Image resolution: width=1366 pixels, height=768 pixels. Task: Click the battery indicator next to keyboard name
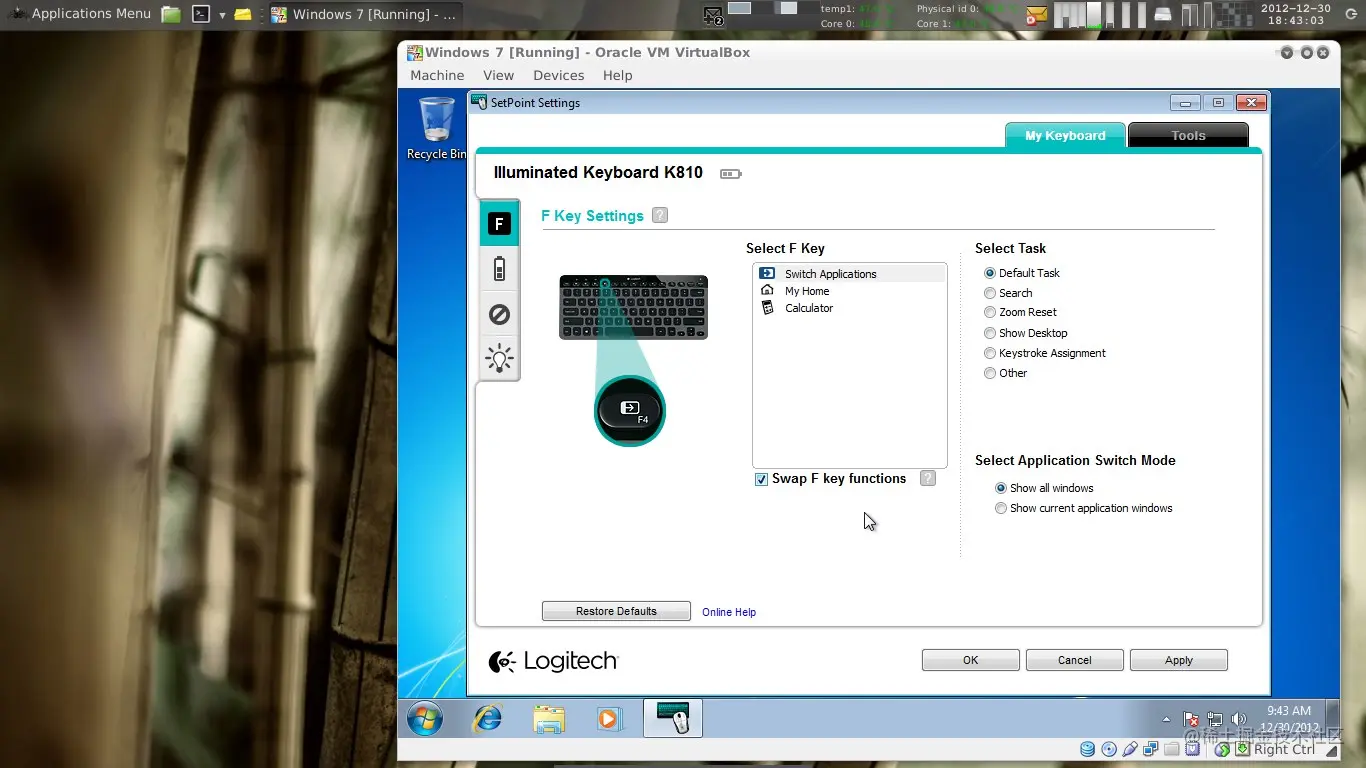tap(731, 174)
